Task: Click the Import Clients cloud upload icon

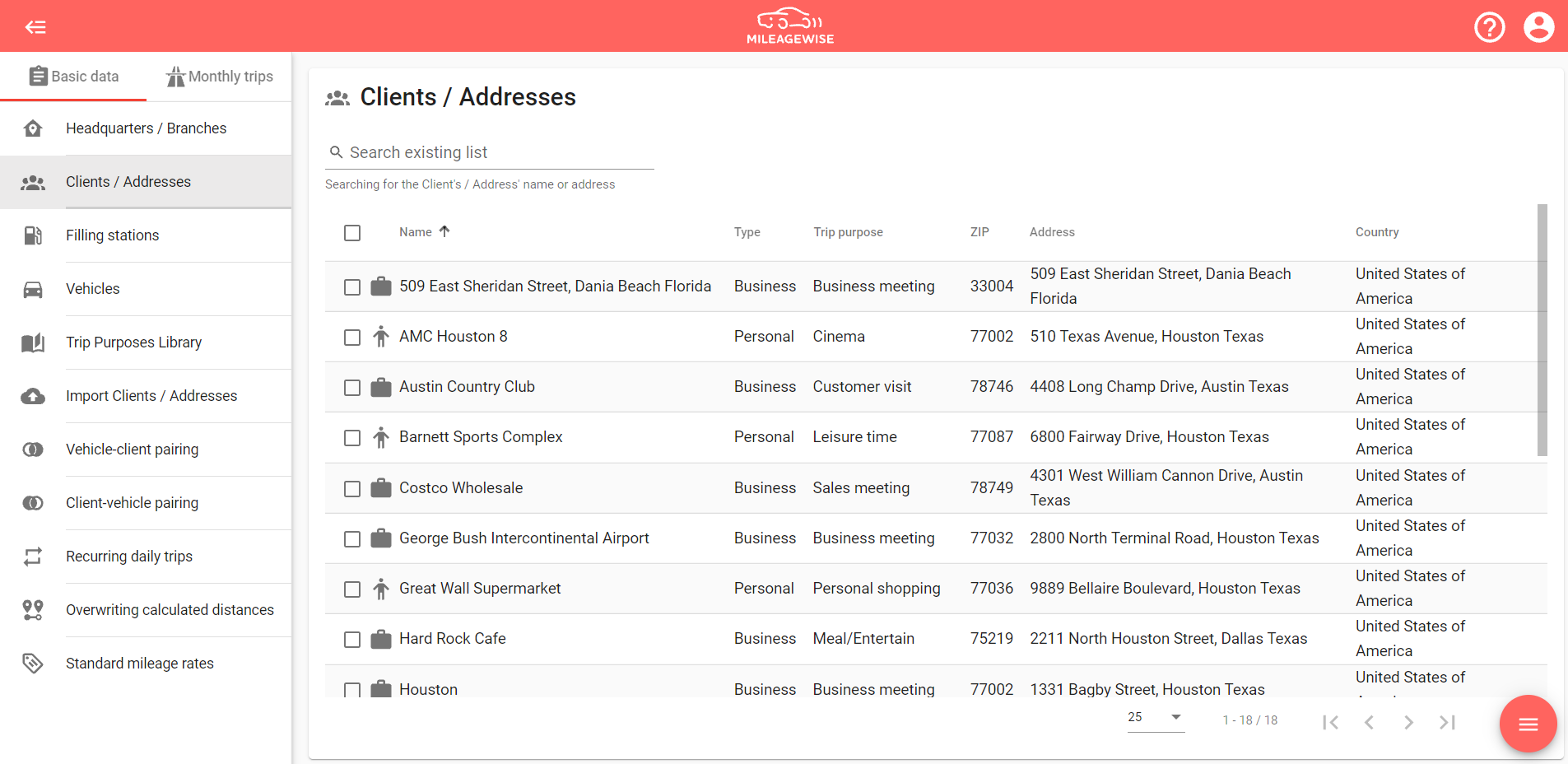Action: pos(33,396)
